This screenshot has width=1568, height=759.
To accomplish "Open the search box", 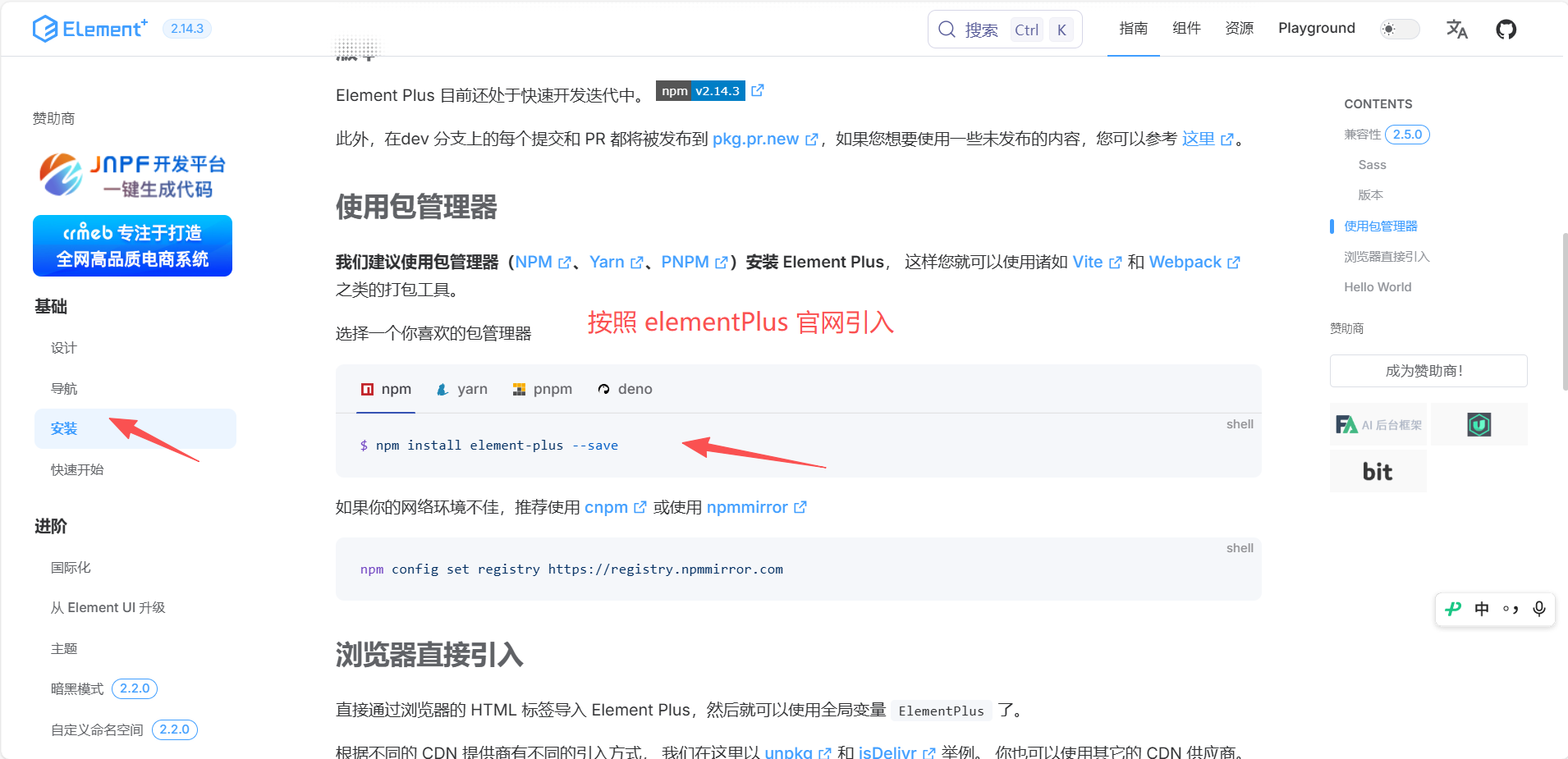I will coord(1005,30).
